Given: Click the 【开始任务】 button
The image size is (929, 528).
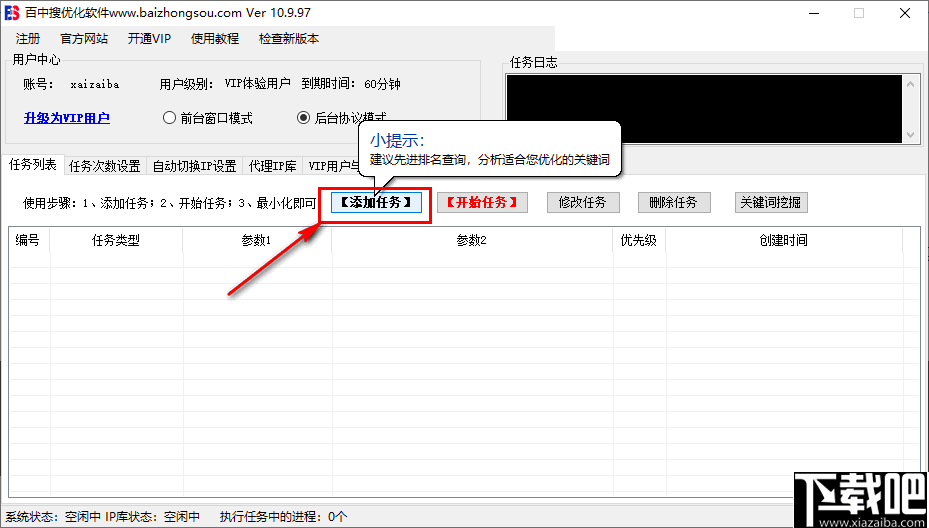Looking at the screenshot, I should click(x=482, y=203).
